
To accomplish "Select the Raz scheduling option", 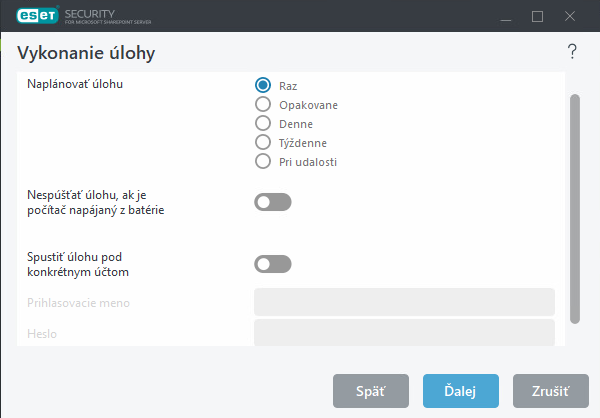I will 264,85.
